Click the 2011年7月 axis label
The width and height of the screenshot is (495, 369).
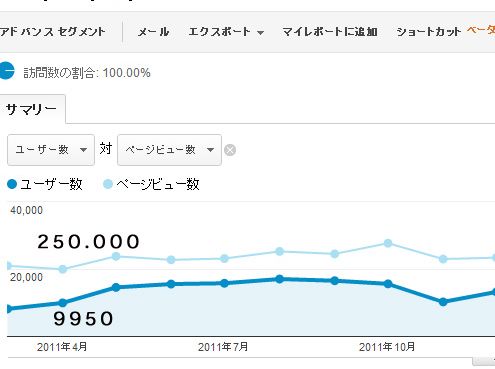pos(223,347)
